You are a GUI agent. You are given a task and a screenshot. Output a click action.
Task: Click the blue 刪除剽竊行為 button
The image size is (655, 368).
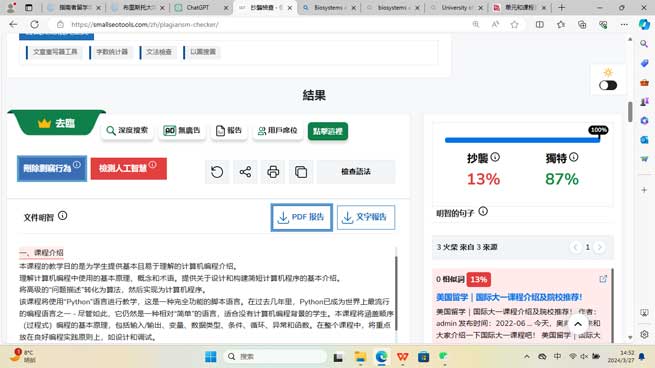coord(52,168)
